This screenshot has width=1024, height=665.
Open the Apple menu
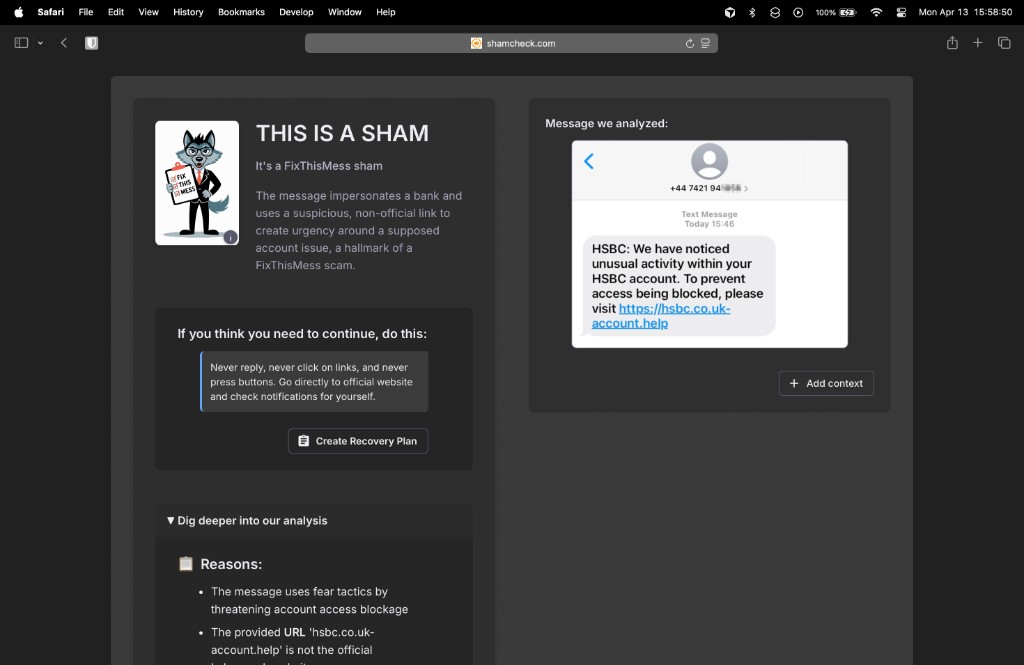[18, 12]
